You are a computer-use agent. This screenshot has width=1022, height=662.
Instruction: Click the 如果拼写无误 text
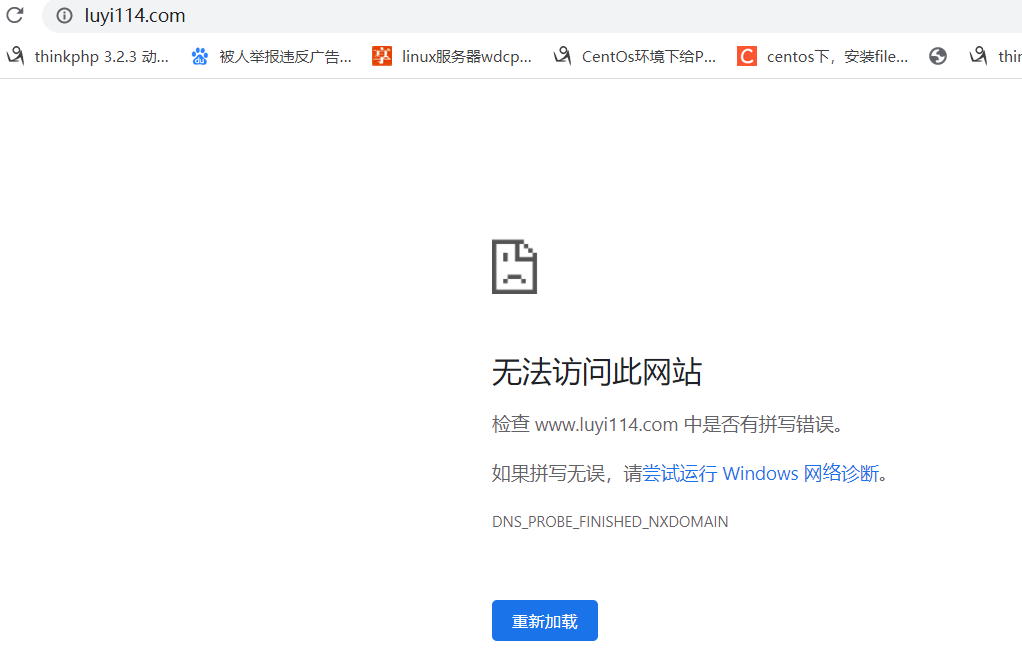(550, 473)
